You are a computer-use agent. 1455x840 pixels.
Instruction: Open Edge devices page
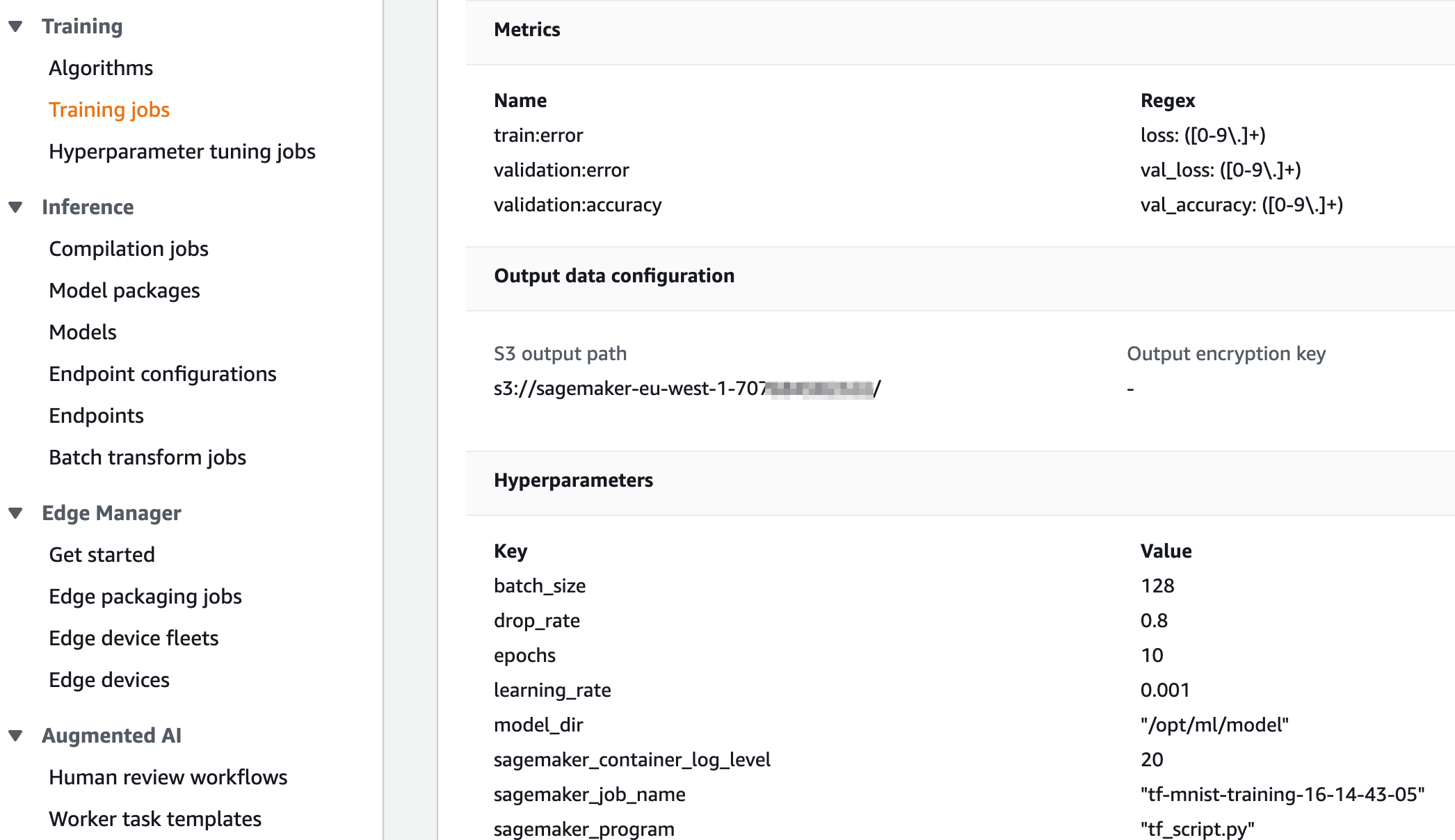[109, 680]
